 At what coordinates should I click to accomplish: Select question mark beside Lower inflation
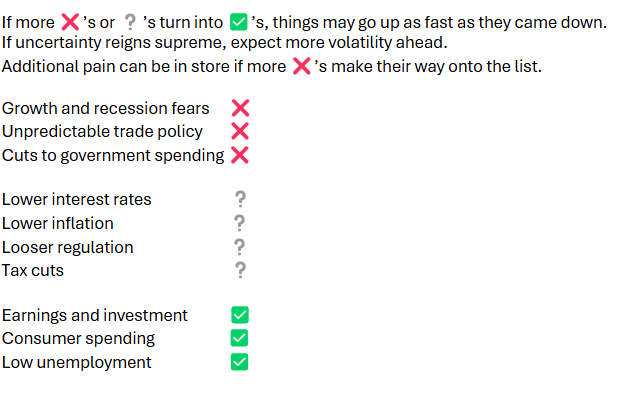[x=240, y=223]
